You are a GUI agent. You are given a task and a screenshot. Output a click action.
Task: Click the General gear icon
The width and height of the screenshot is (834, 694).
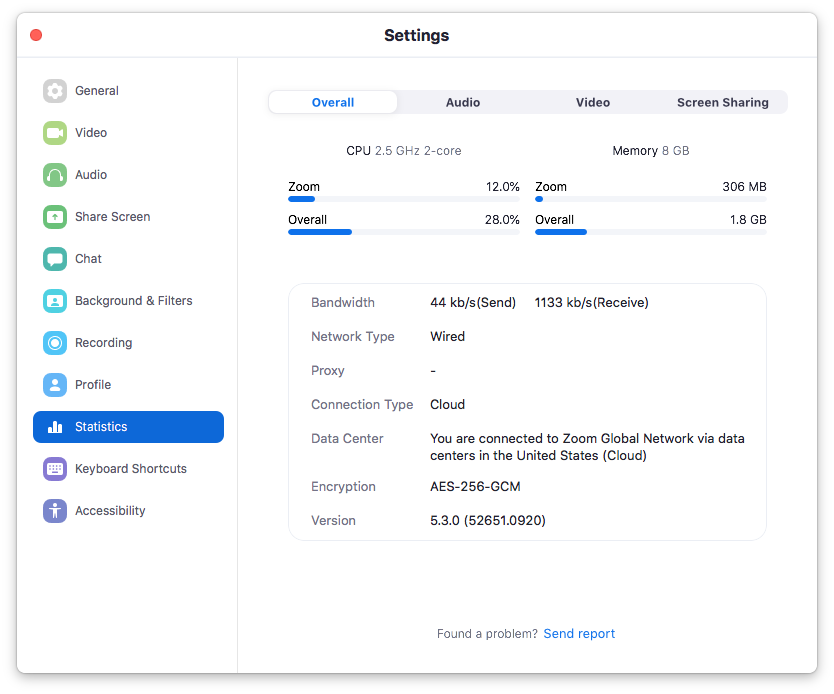coord(55,91)
